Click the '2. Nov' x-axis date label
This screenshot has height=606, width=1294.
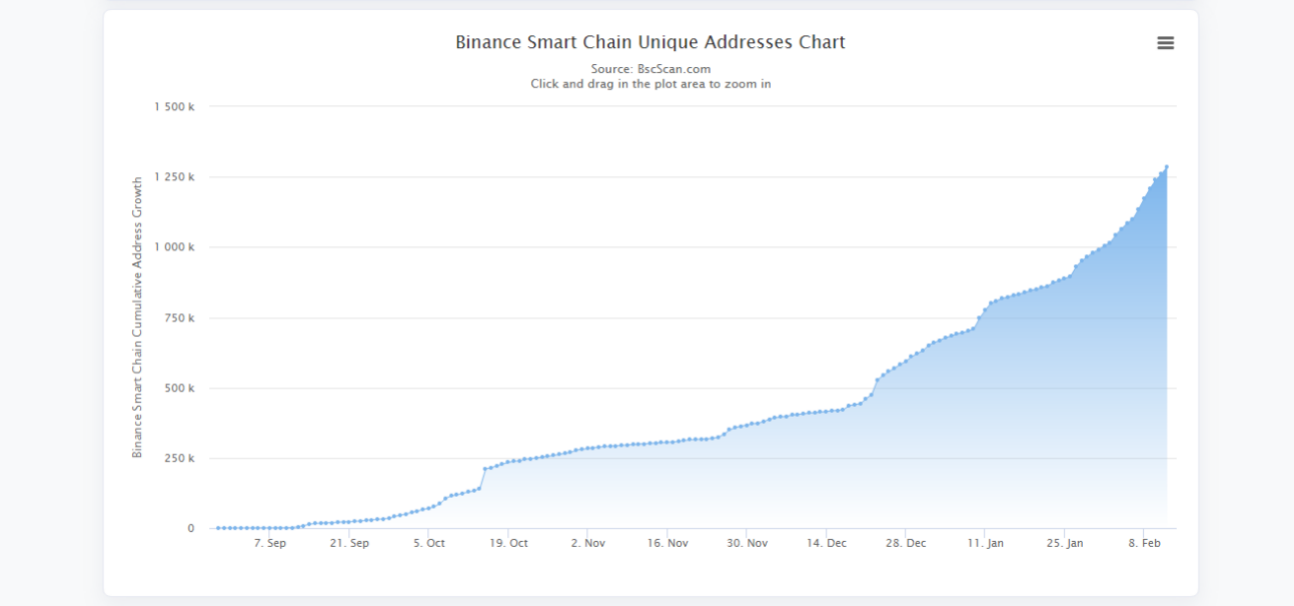(588, 543)
